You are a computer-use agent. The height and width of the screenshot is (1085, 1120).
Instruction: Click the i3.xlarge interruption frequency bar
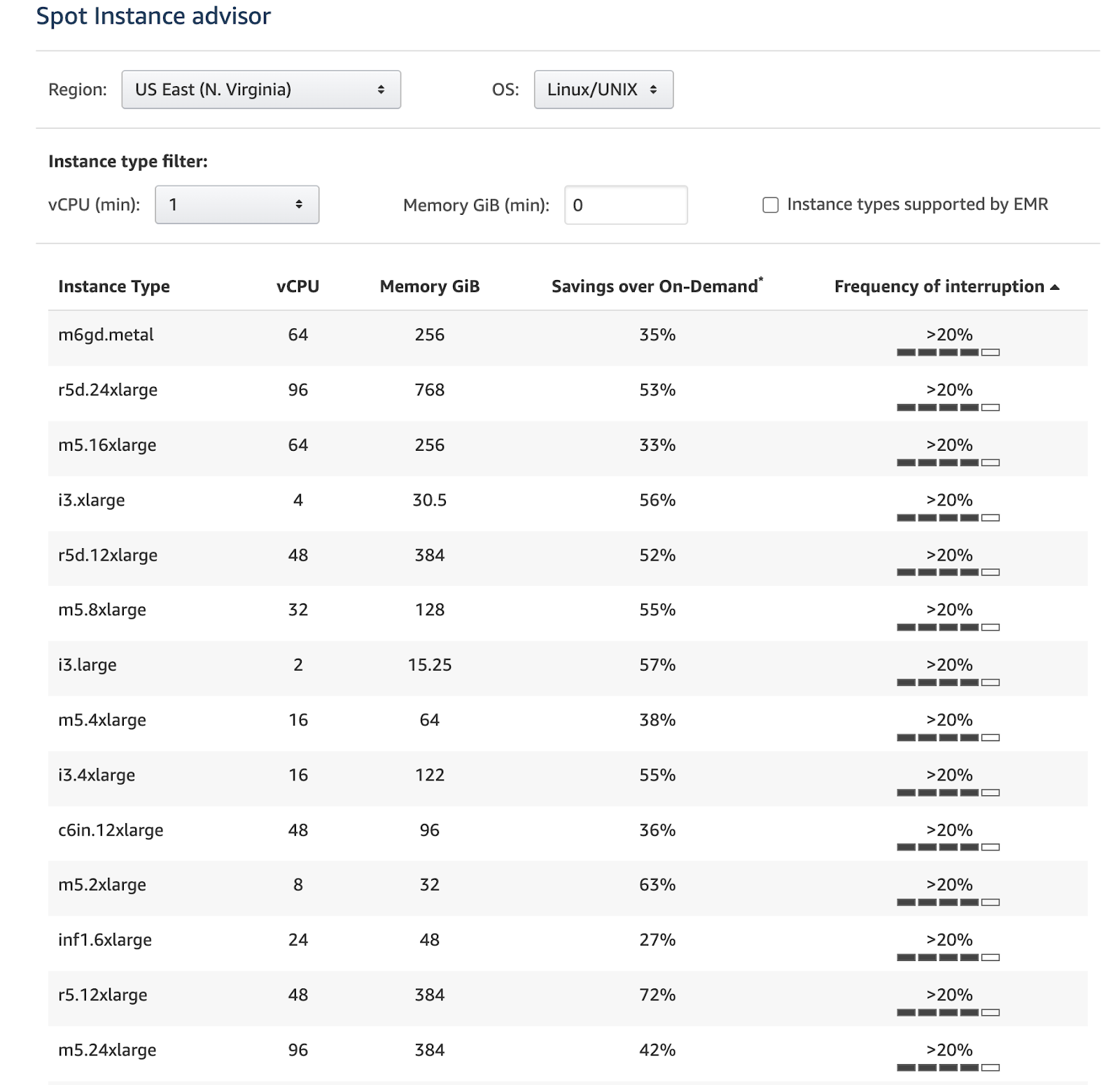click(x=948, y=518)
